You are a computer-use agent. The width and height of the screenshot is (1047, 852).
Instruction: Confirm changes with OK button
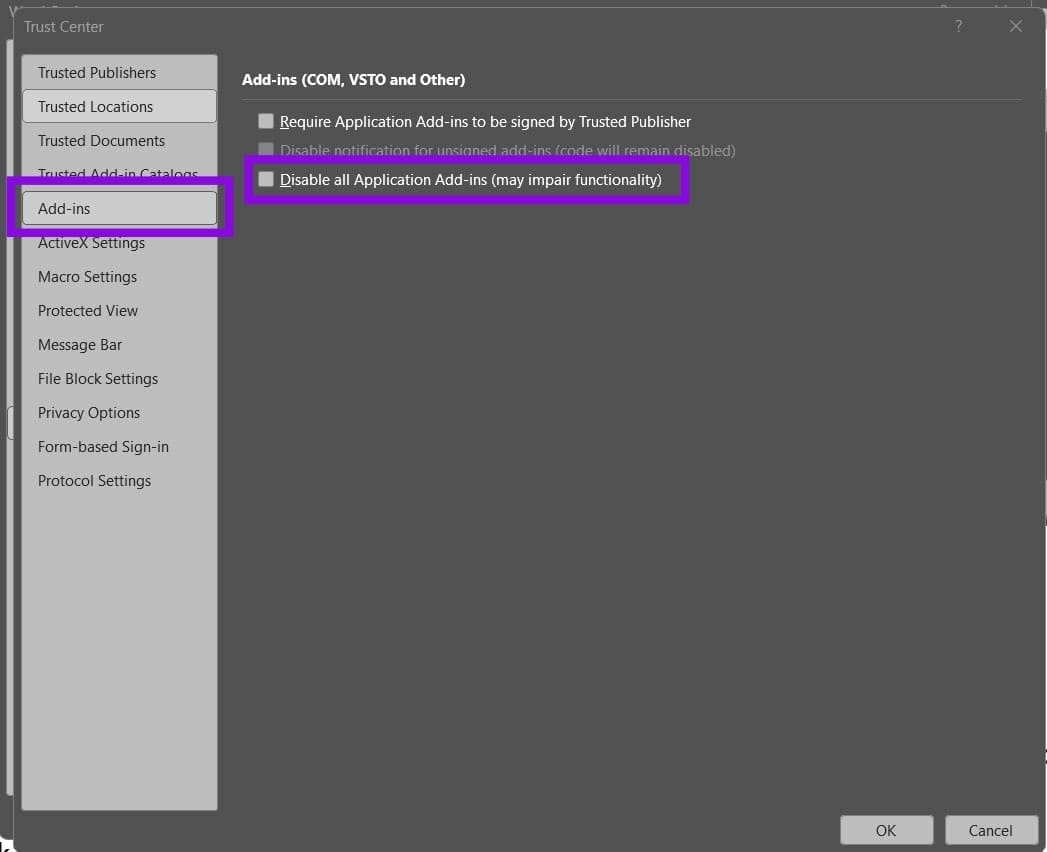[886, 831]
